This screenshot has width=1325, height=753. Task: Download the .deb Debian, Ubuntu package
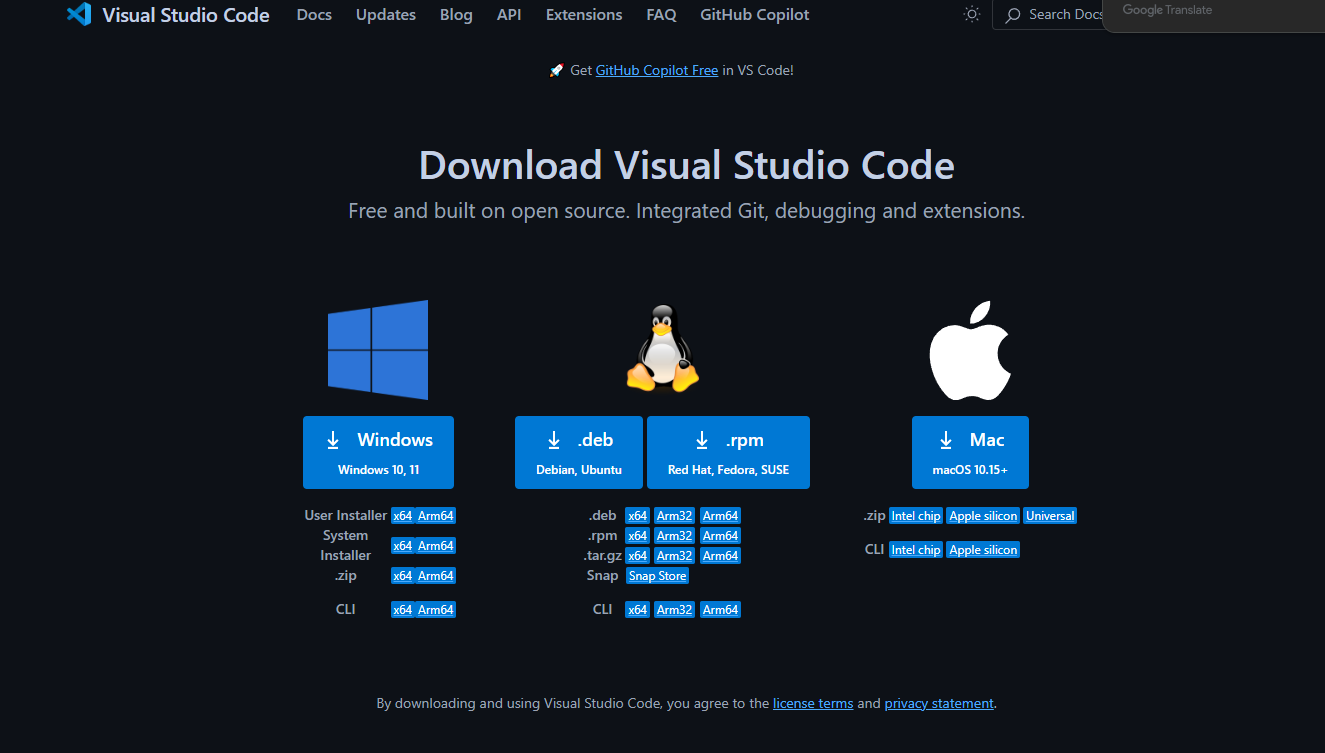[x=579, y=452]
